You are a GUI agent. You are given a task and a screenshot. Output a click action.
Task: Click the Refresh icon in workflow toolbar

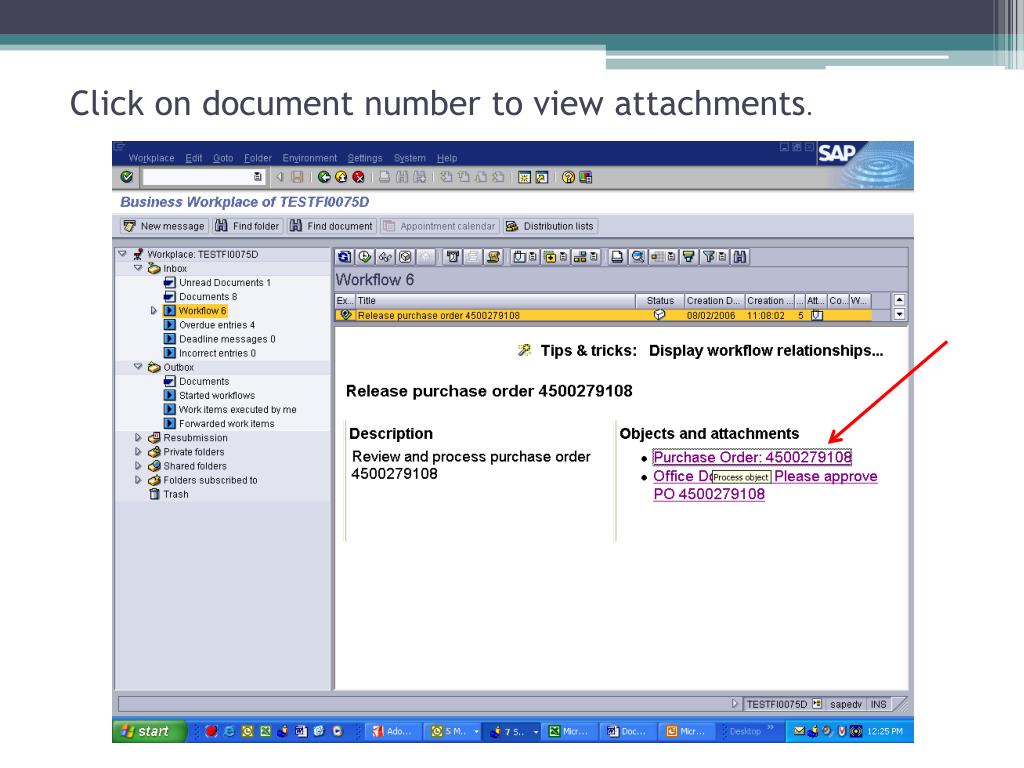(344, 257)
